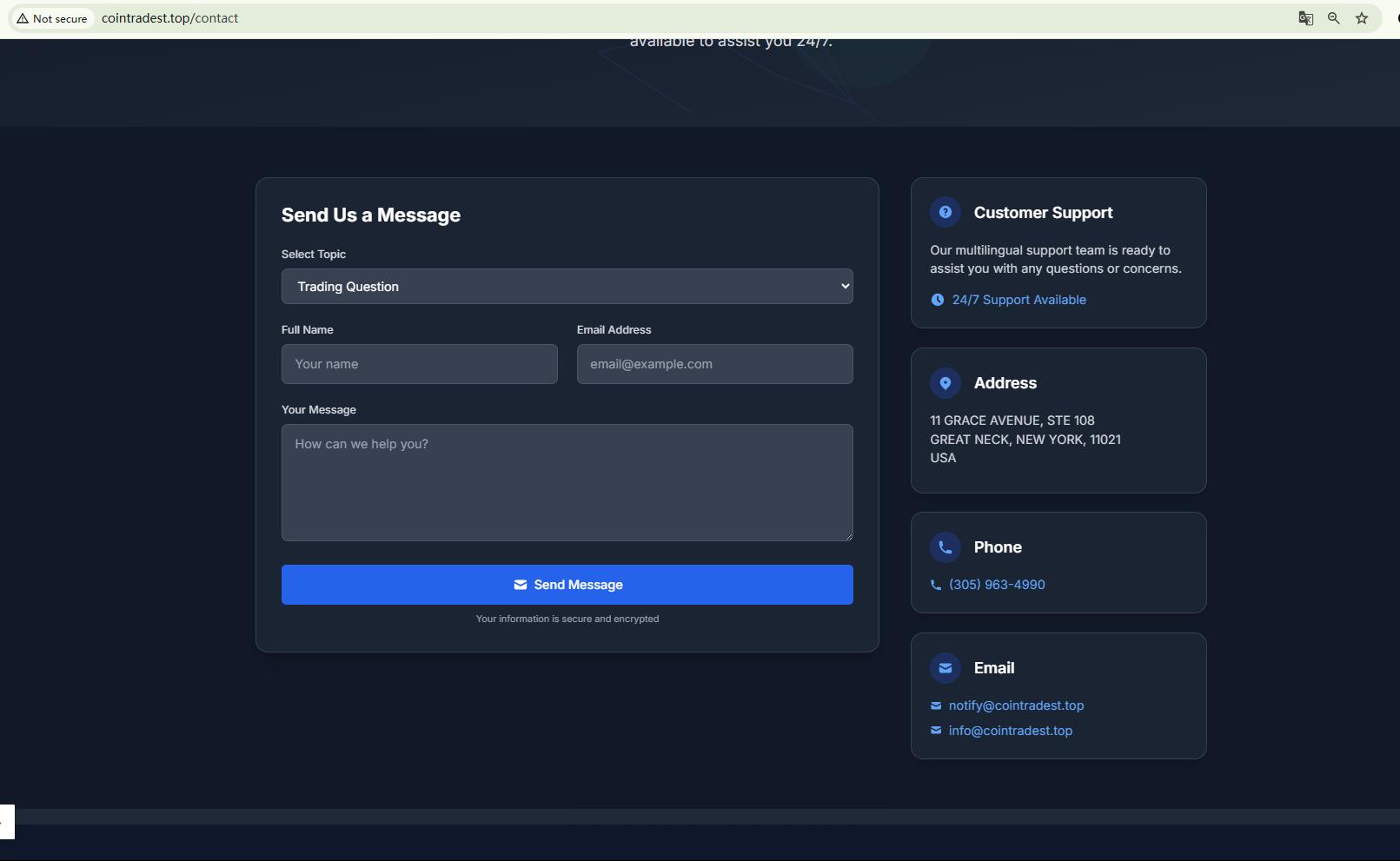This screenshot has height=861, width=1400.
Task: Bookmark this page with the star icon
Action: coord(1362,18)
